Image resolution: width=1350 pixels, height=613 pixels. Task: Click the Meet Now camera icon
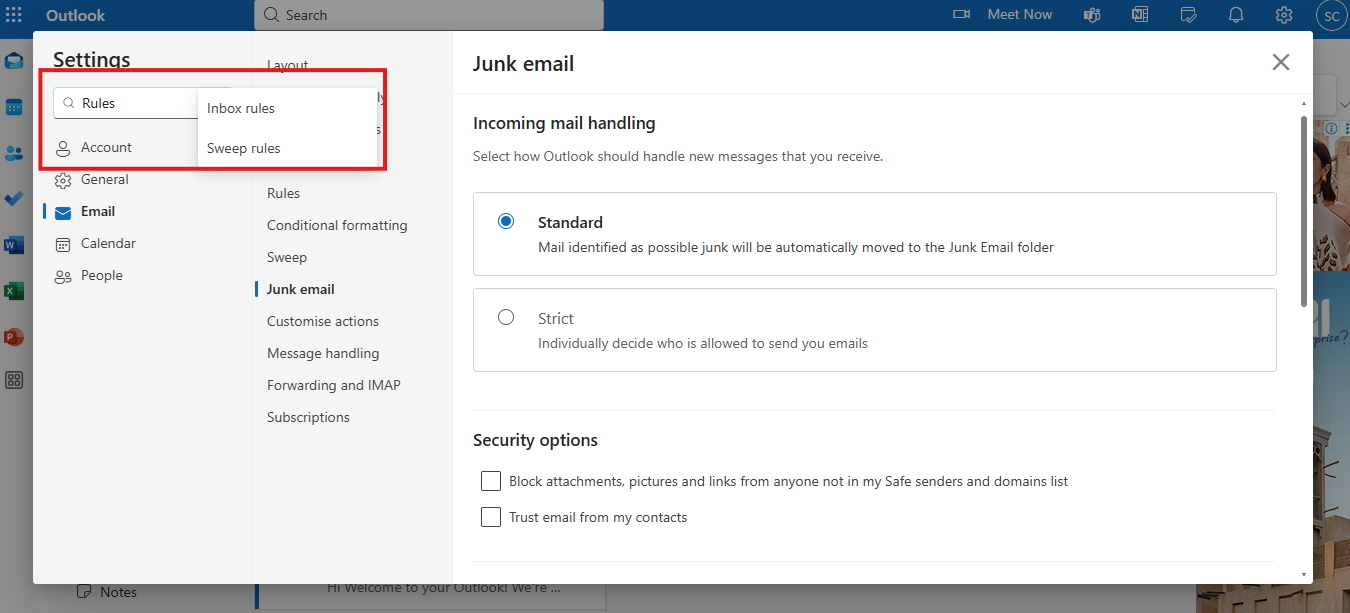pyautogui.click(x=962, y=15)
